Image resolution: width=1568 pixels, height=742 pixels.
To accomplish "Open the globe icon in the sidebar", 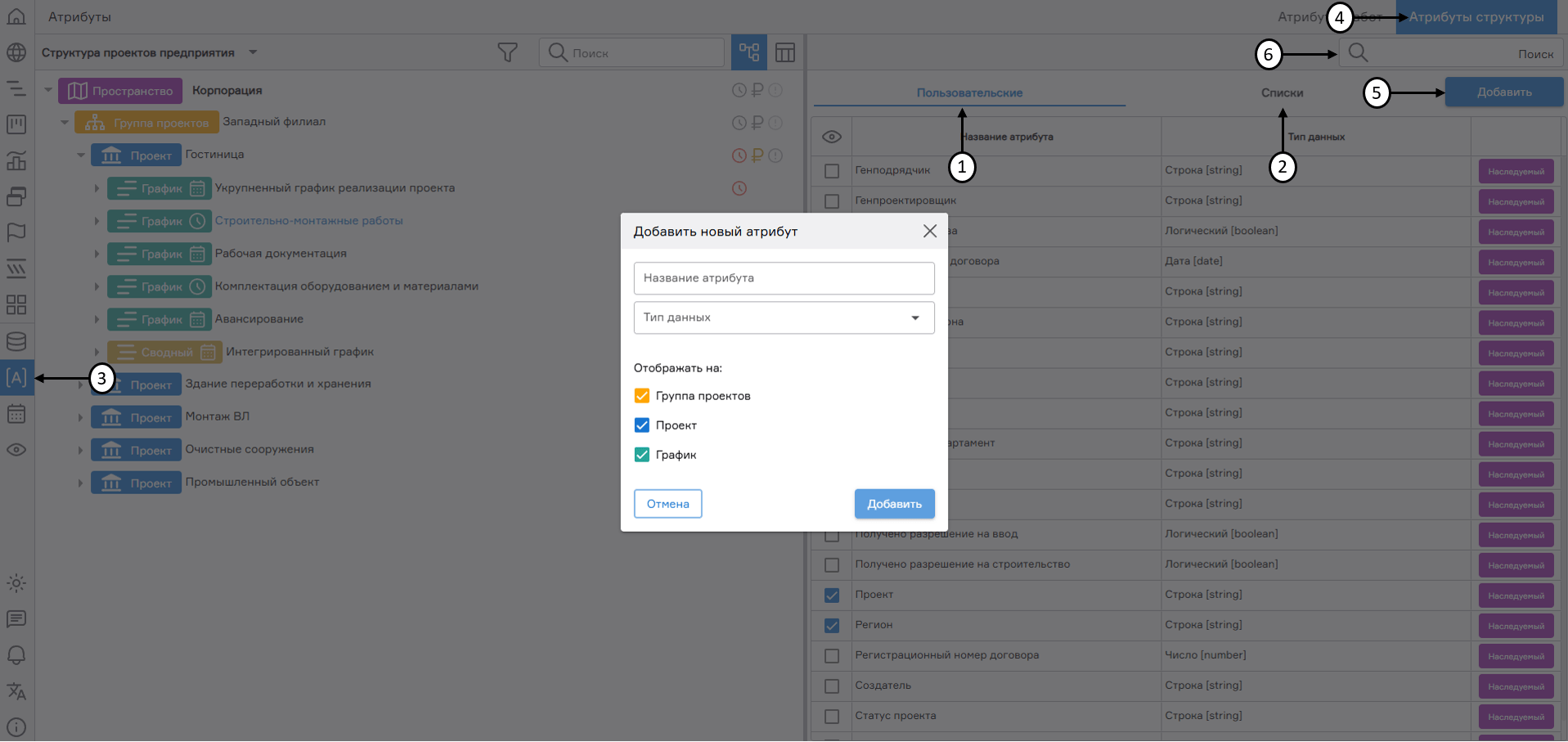I will pos(16,52).
